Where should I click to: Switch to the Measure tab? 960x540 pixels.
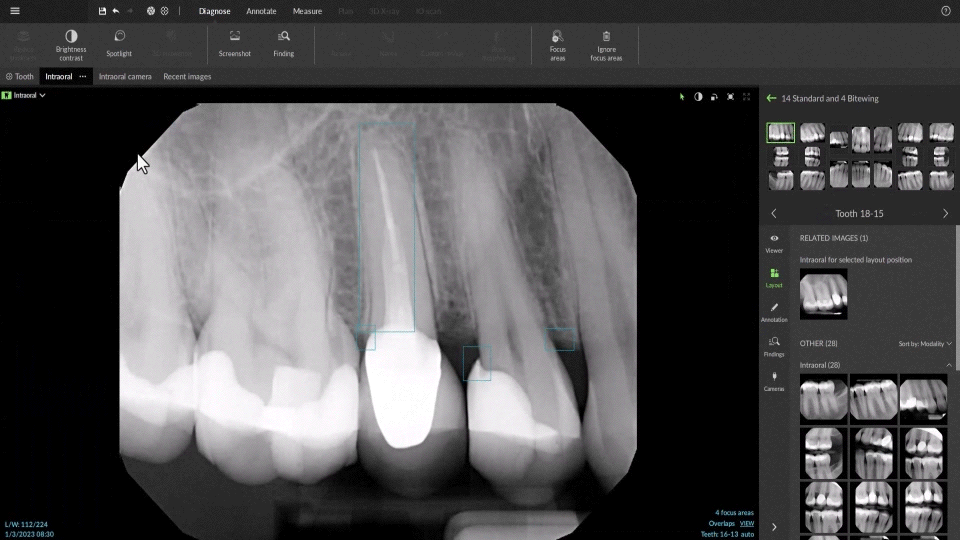point(307,11)
